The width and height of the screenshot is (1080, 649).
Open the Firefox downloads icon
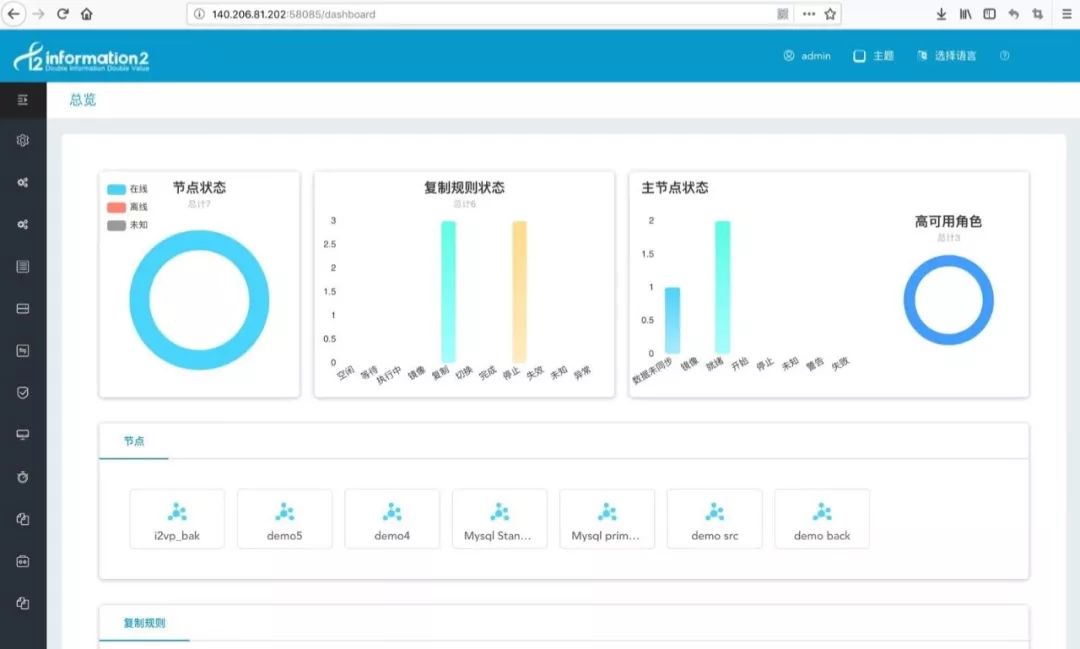point(941,14)
